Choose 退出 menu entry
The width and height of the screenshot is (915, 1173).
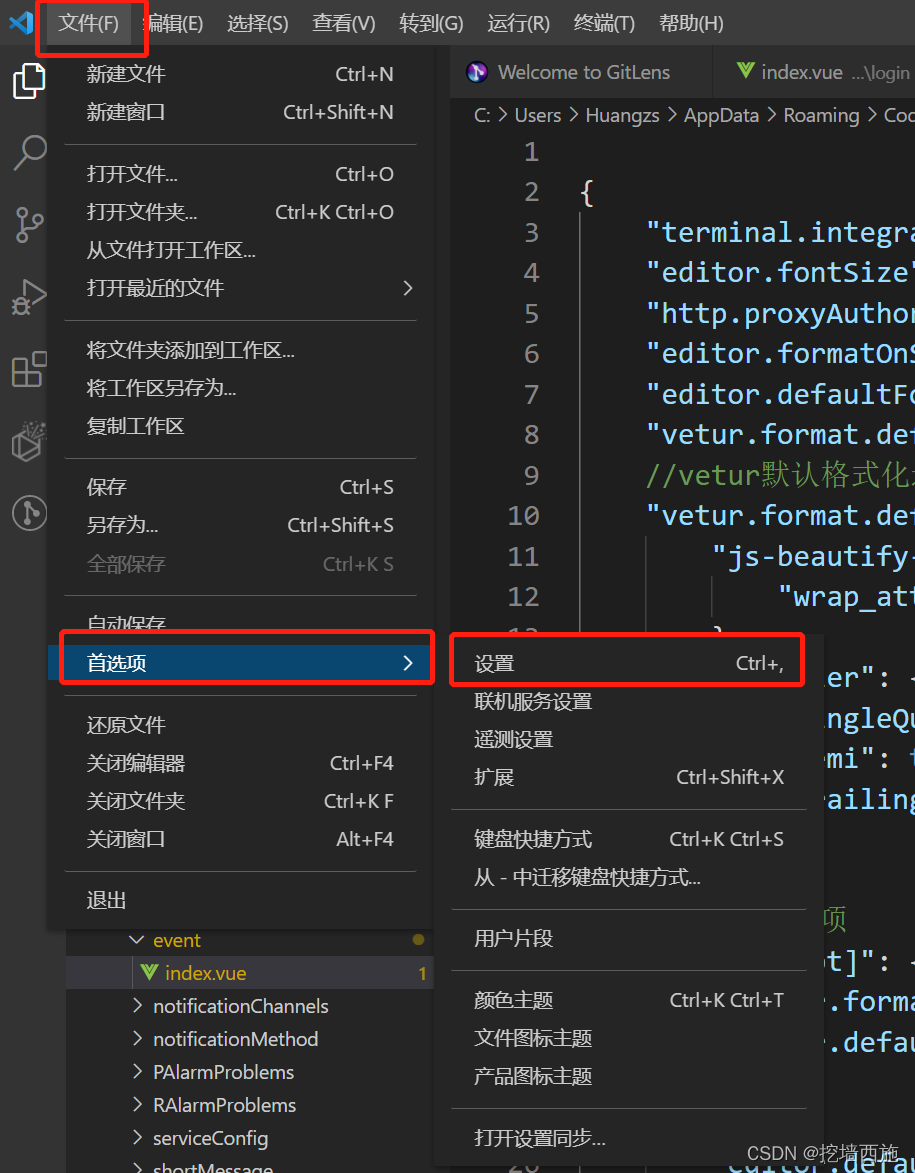(x=240, y=900)
